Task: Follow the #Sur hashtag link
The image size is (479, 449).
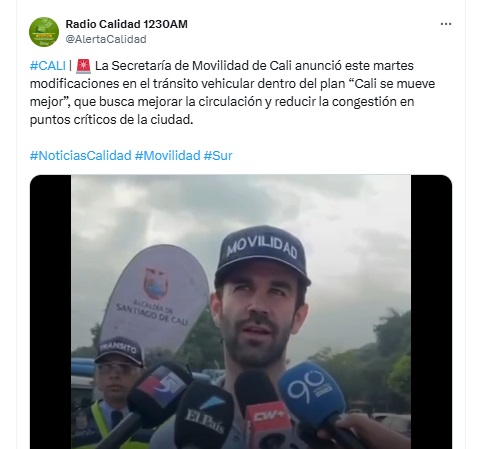Action: [x=218, y=156]
